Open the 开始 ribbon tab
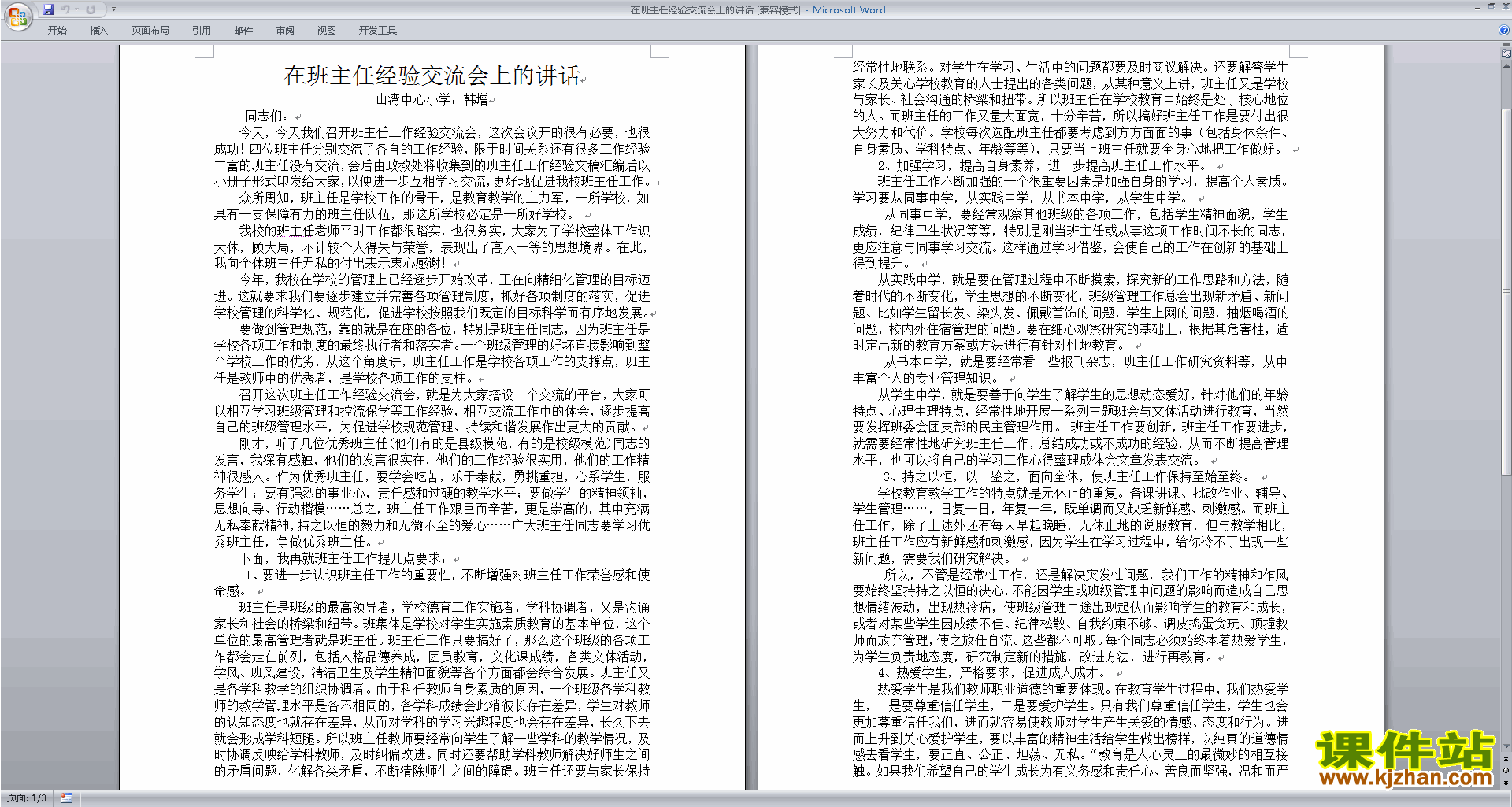 [x=57, y=30]
